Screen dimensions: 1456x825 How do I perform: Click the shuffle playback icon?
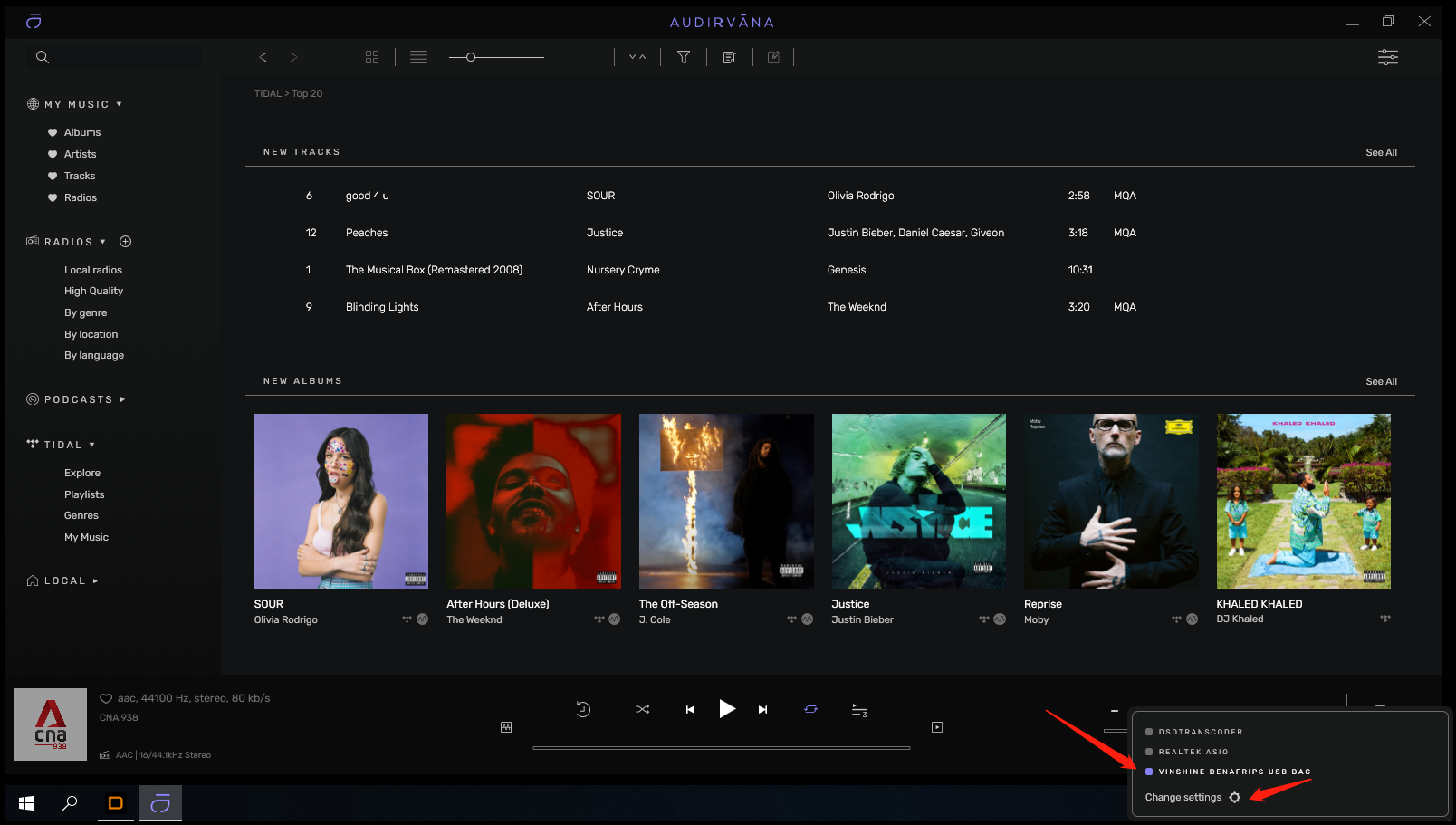click(x=642, y=709)
